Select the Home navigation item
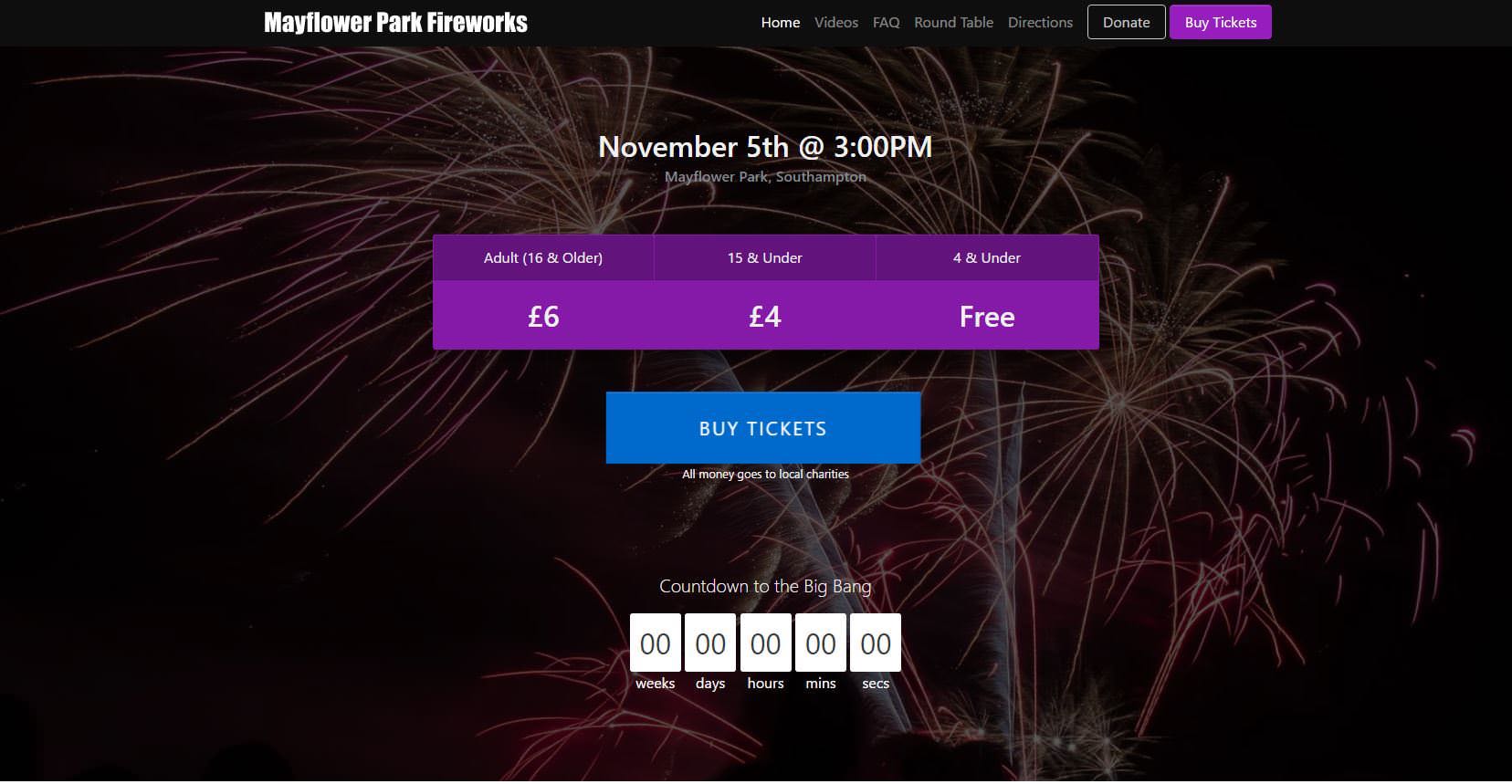Image resolution: width=1512 pixels, height=784 pixels. coord(780,22)
